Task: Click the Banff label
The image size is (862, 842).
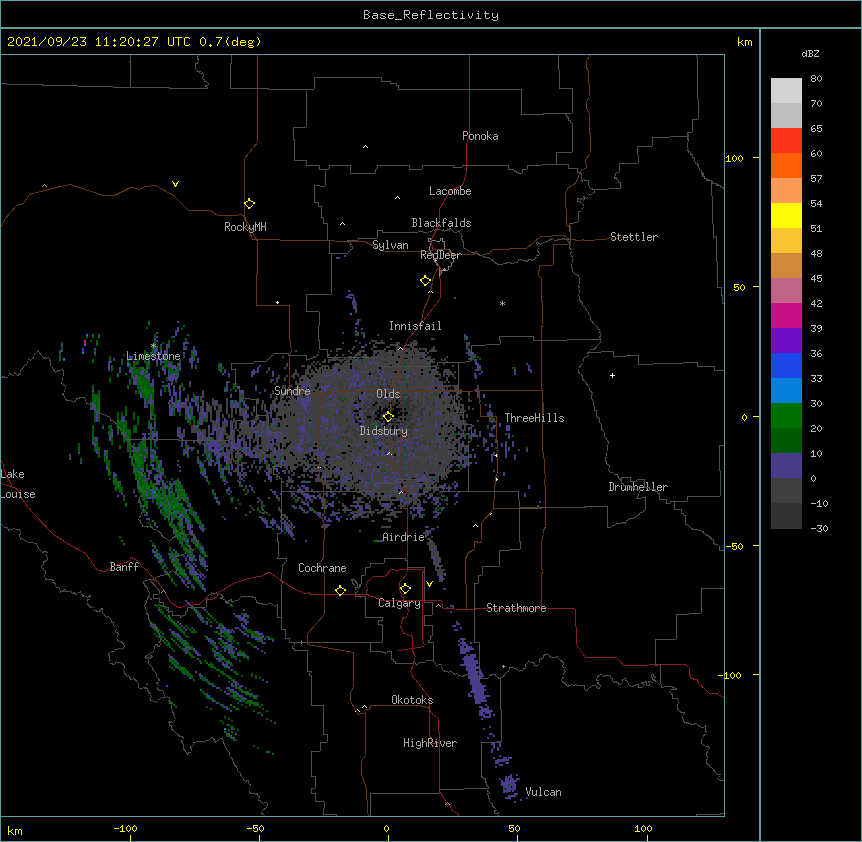Action: [x=124, y=567]
